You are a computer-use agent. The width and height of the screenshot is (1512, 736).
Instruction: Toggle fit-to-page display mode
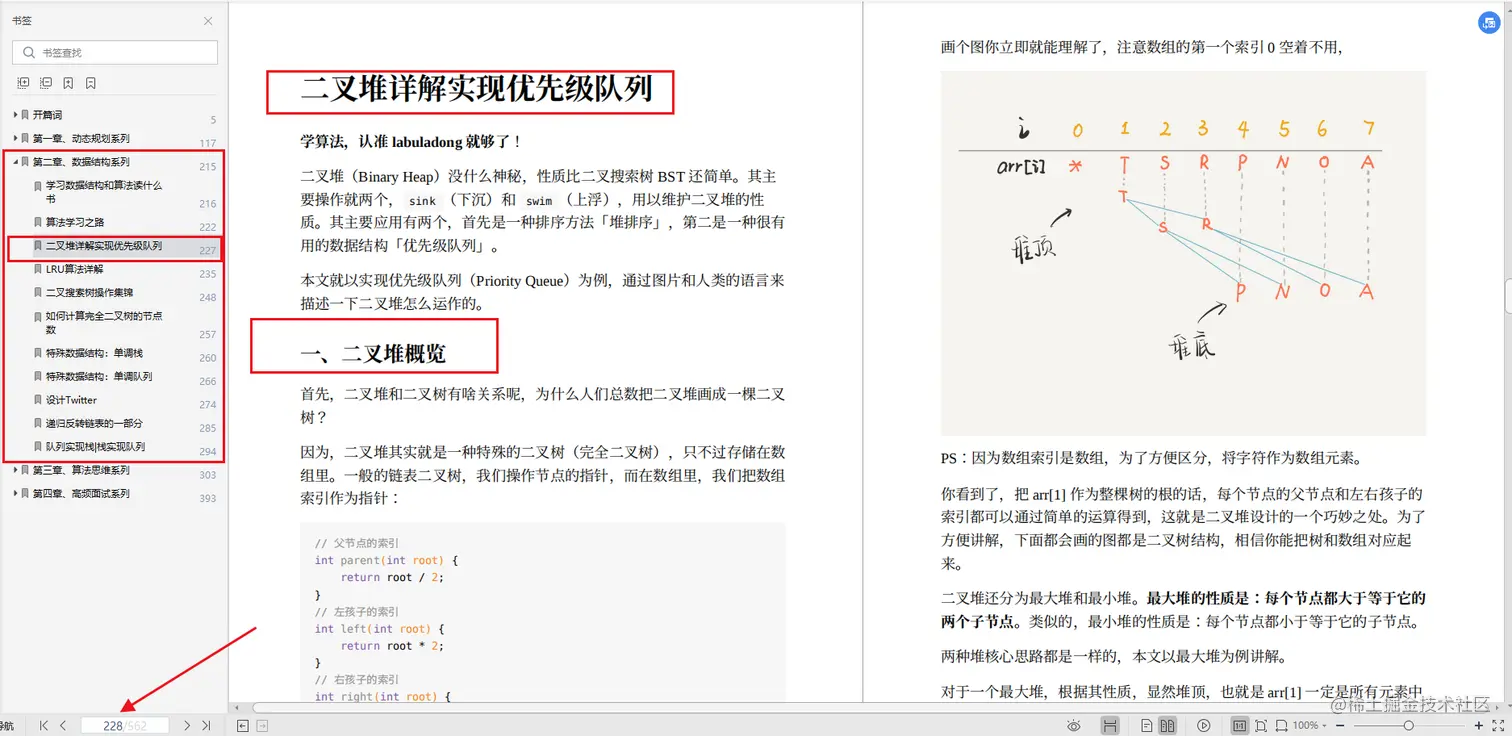tap(1262, 725)
